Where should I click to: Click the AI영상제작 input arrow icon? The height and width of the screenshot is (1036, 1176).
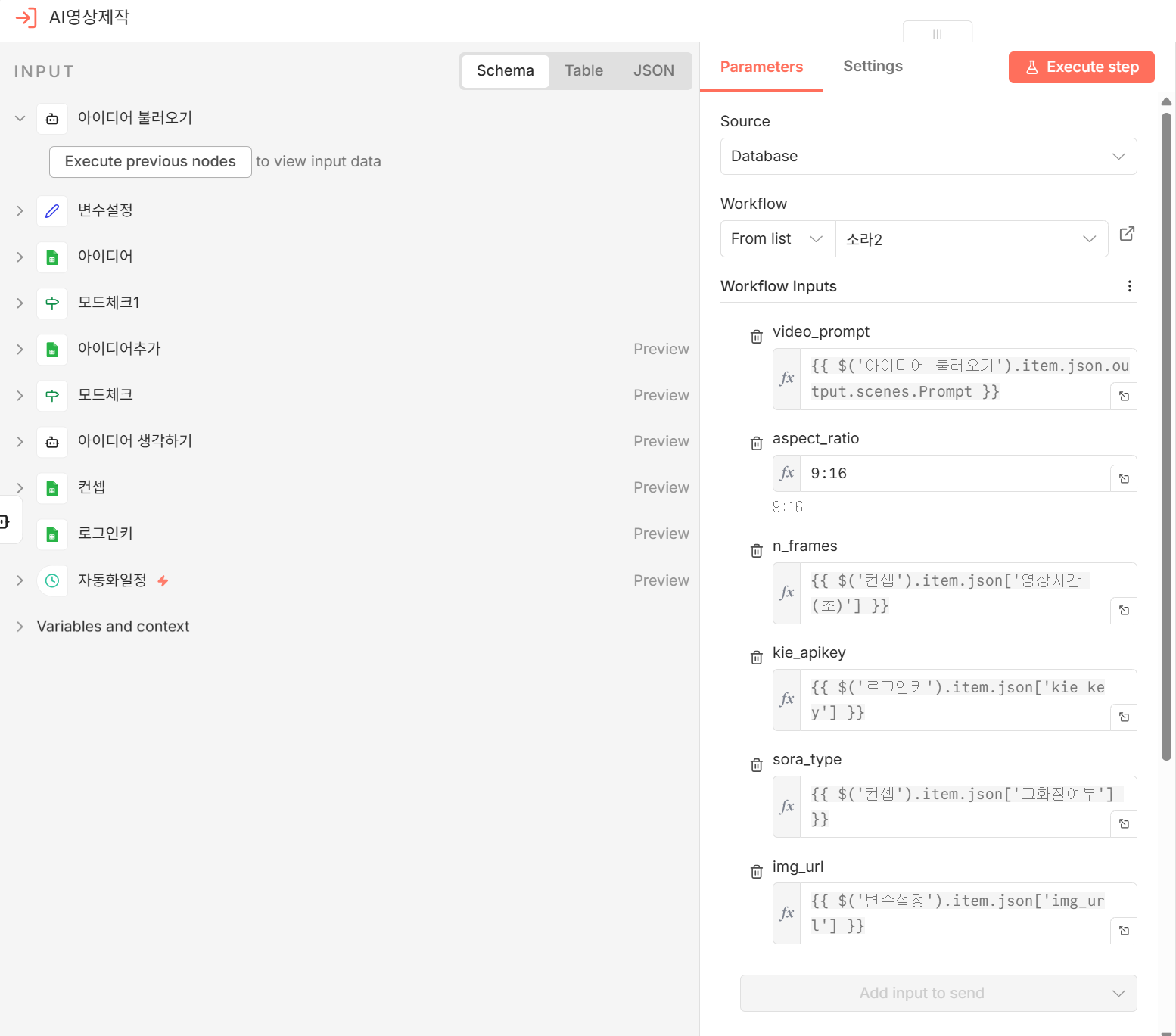26,17
